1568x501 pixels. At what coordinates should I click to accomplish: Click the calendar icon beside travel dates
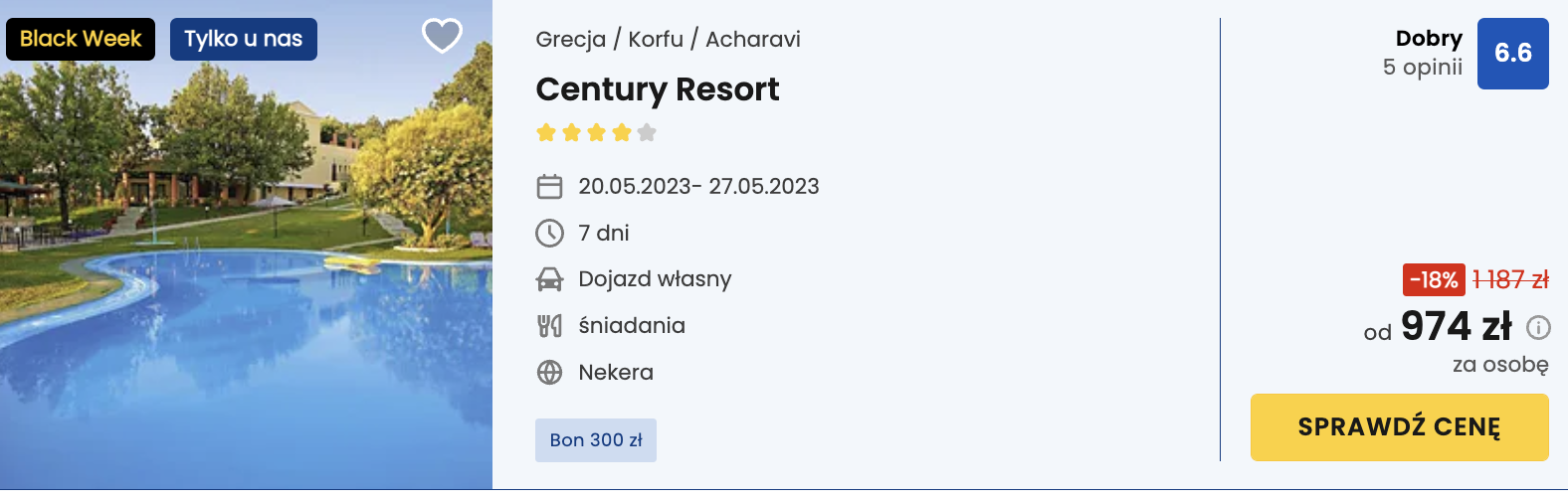click(x=549, y=187)
